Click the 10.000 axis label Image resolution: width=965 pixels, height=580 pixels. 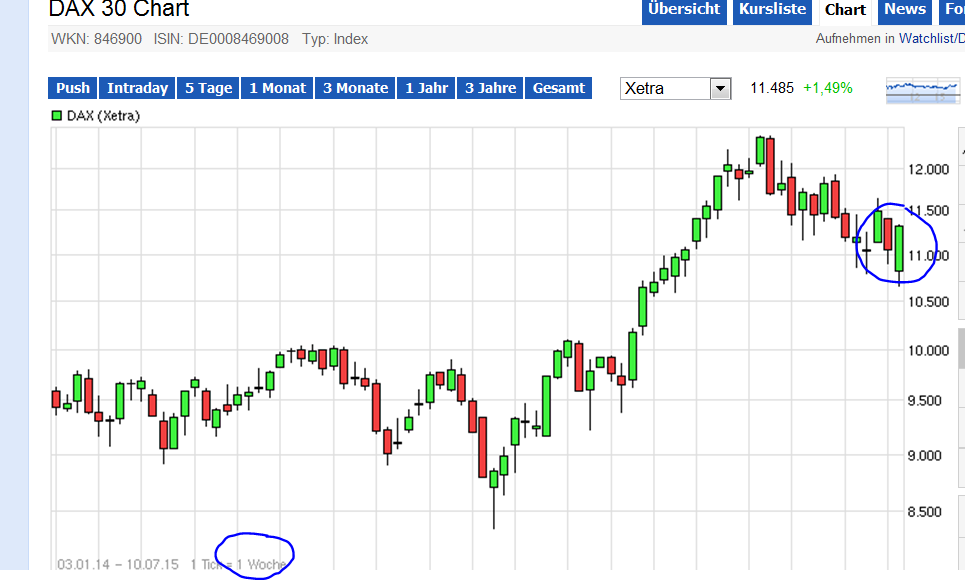[929, 350]
